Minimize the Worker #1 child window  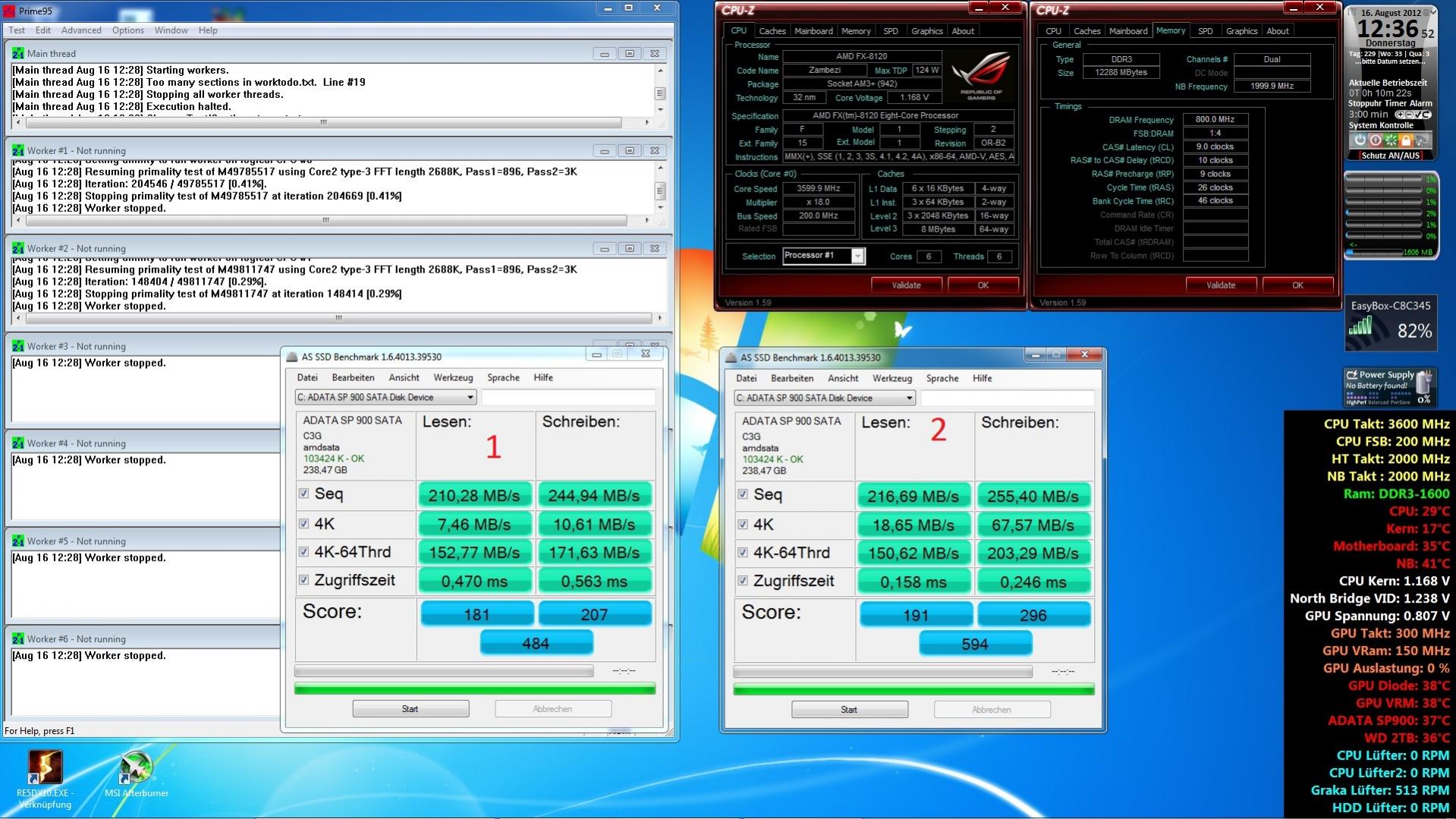click(x=605, y=151)
